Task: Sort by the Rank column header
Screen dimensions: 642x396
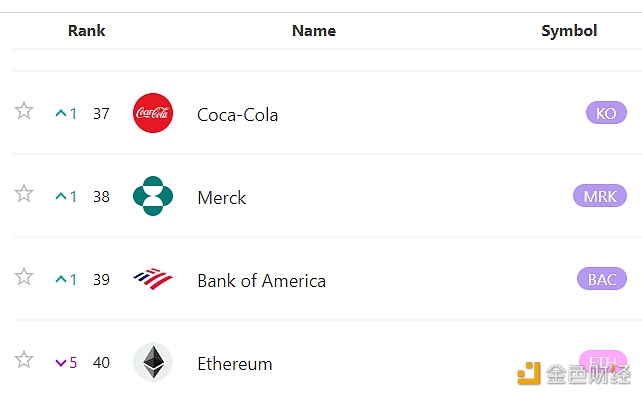Action: coord(86,31)
